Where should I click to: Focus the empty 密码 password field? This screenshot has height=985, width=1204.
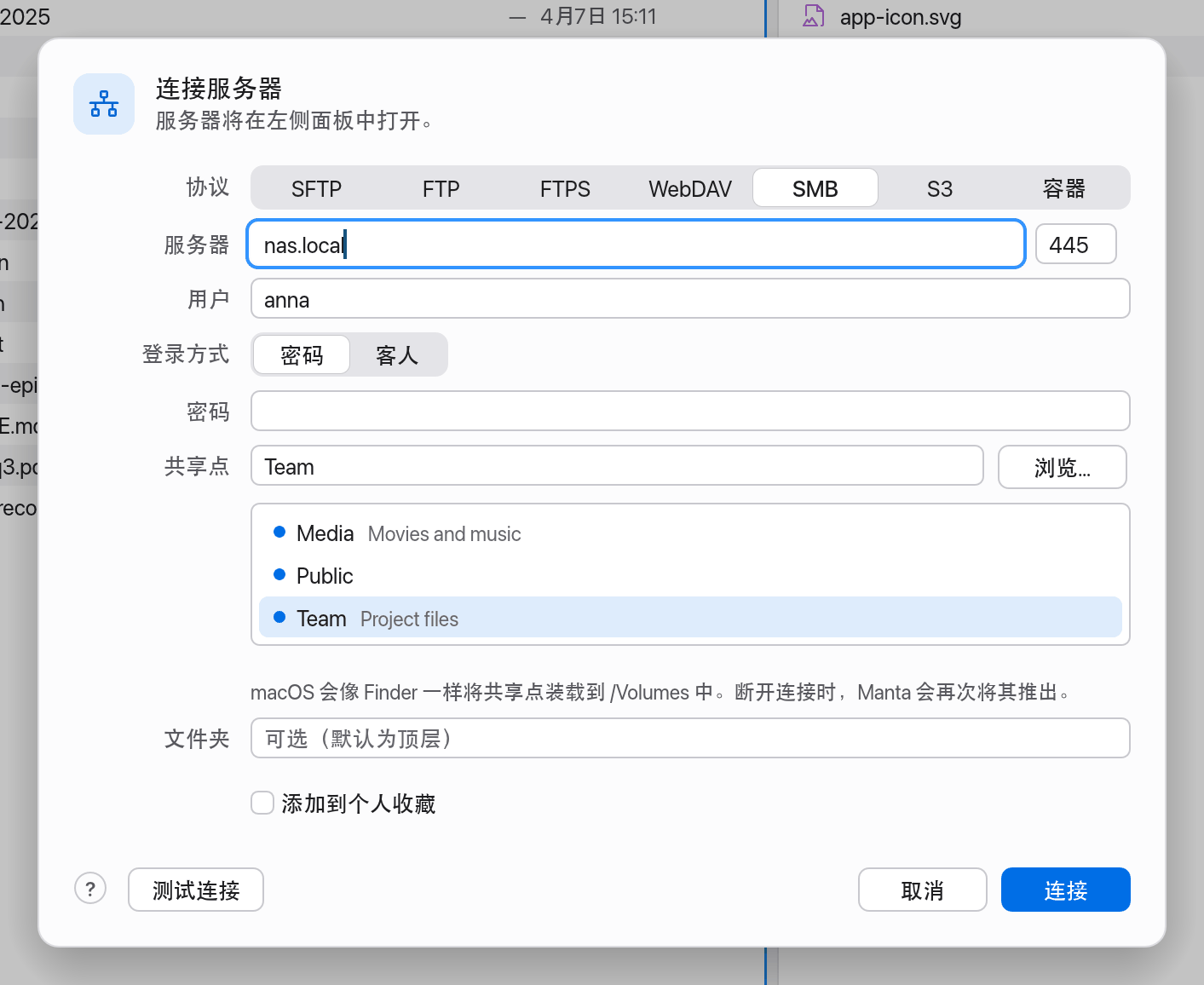[x=690, y=412]
